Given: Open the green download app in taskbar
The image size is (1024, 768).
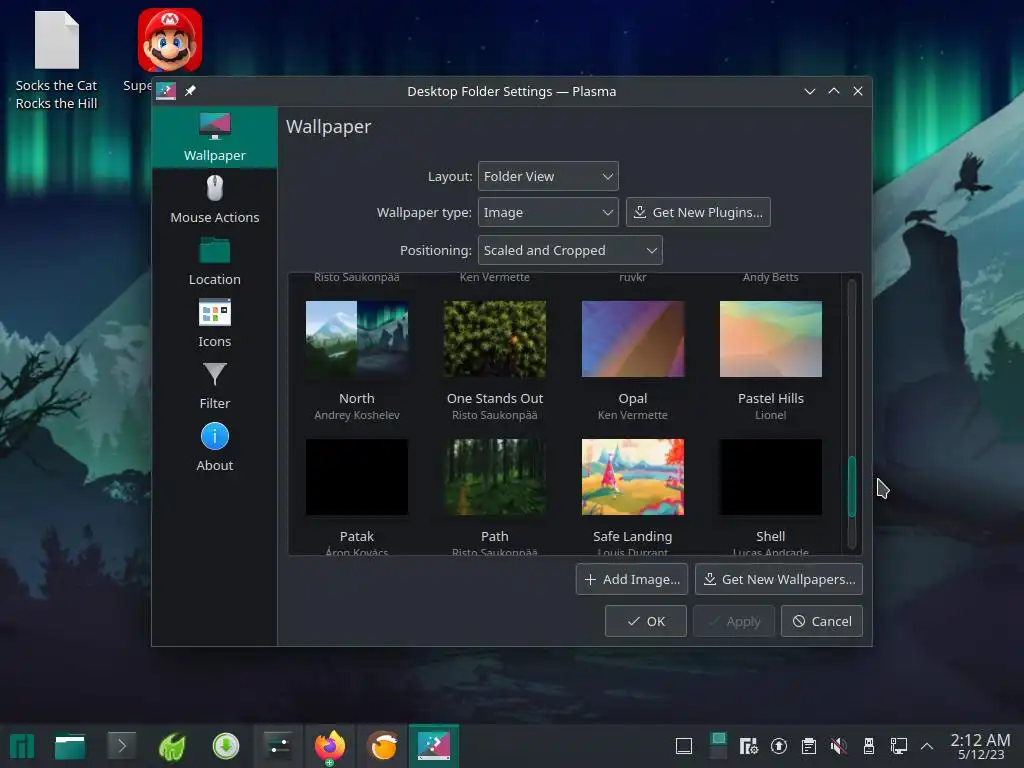Looking at the screenshot, I should click(x=225, y=746).
